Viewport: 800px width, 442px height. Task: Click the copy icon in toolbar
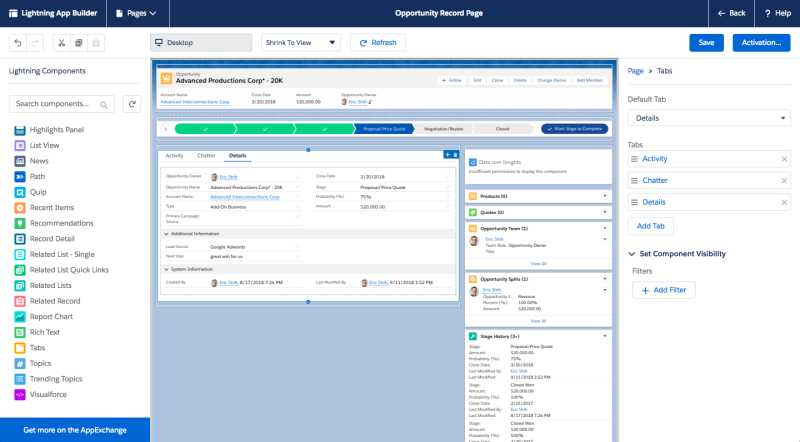coord(79,43)
